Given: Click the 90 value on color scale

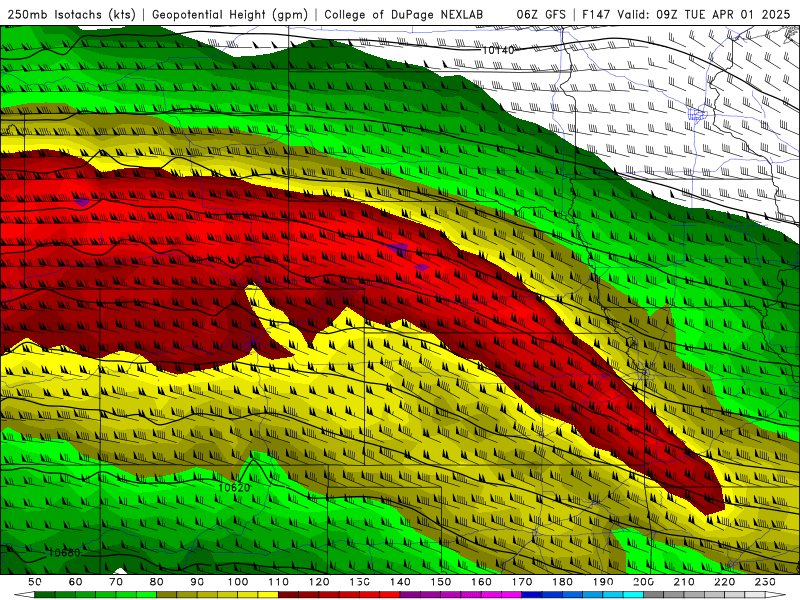Looking at the screenshot, I should 197,582.
